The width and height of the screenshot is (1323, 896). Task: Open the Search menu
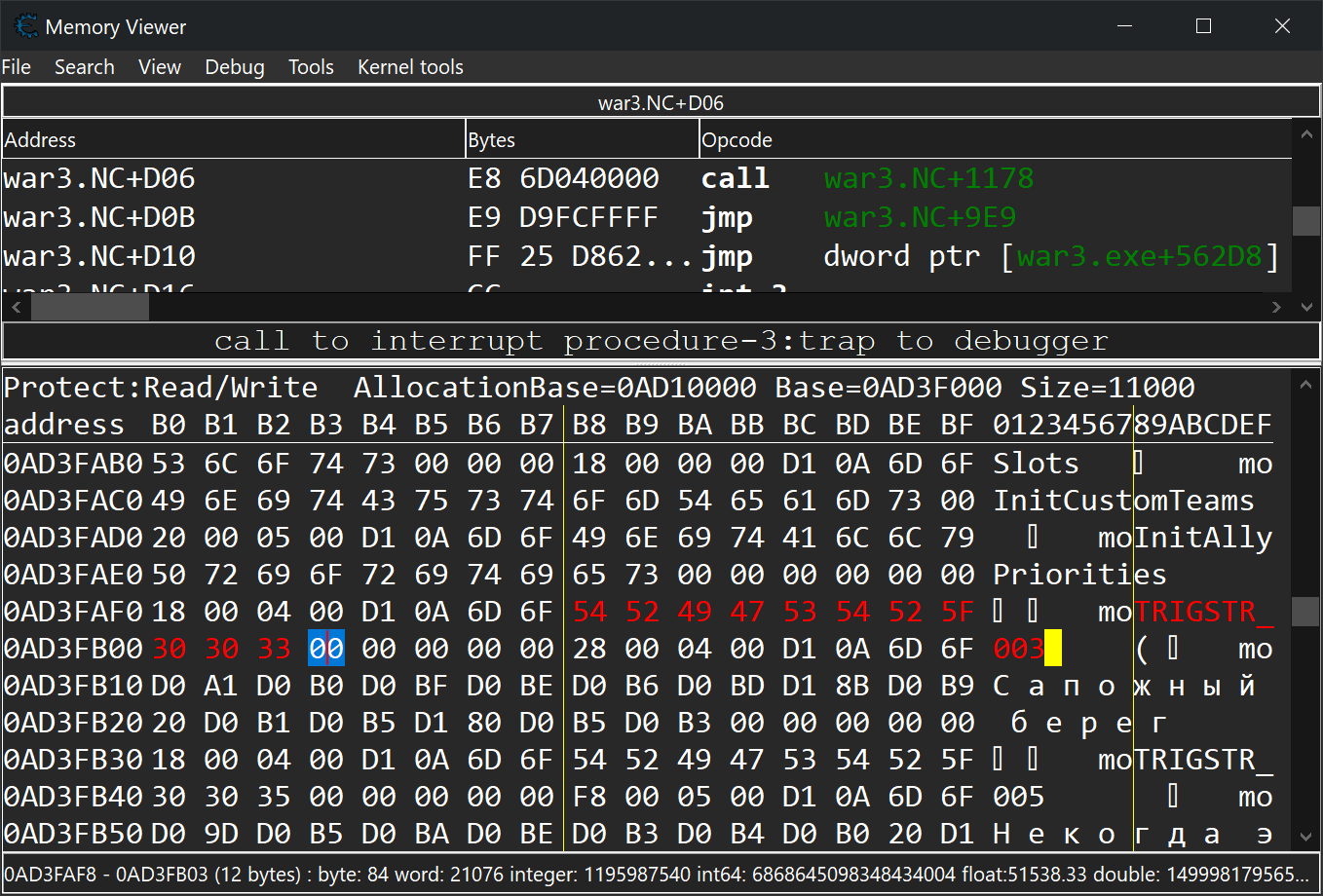click(85, 67)
